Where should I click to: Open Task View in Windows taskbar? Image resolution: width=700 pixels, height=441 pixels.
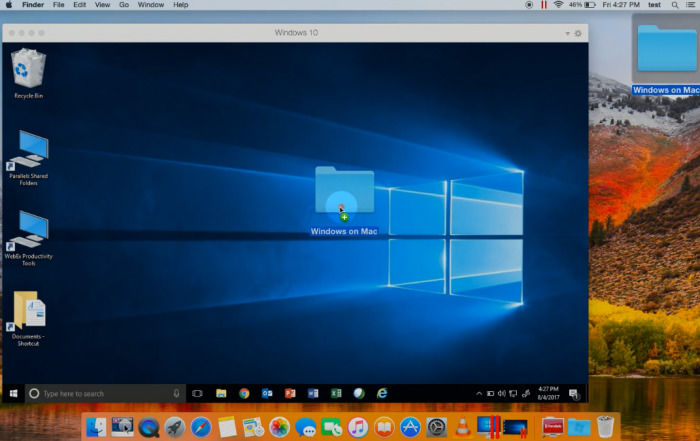[x=197, y=393]
